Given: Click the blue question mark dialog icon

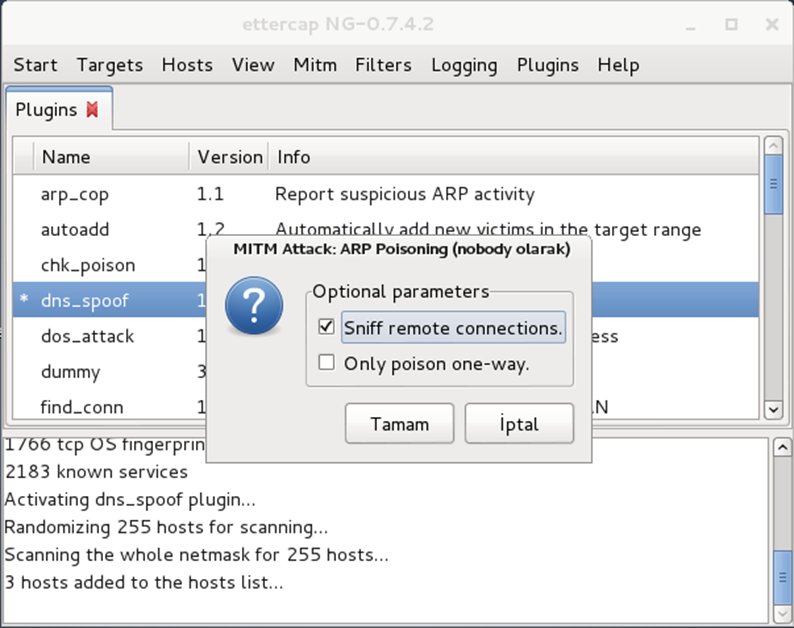Looking at the screenshot, I should click(x=254, y=306).
